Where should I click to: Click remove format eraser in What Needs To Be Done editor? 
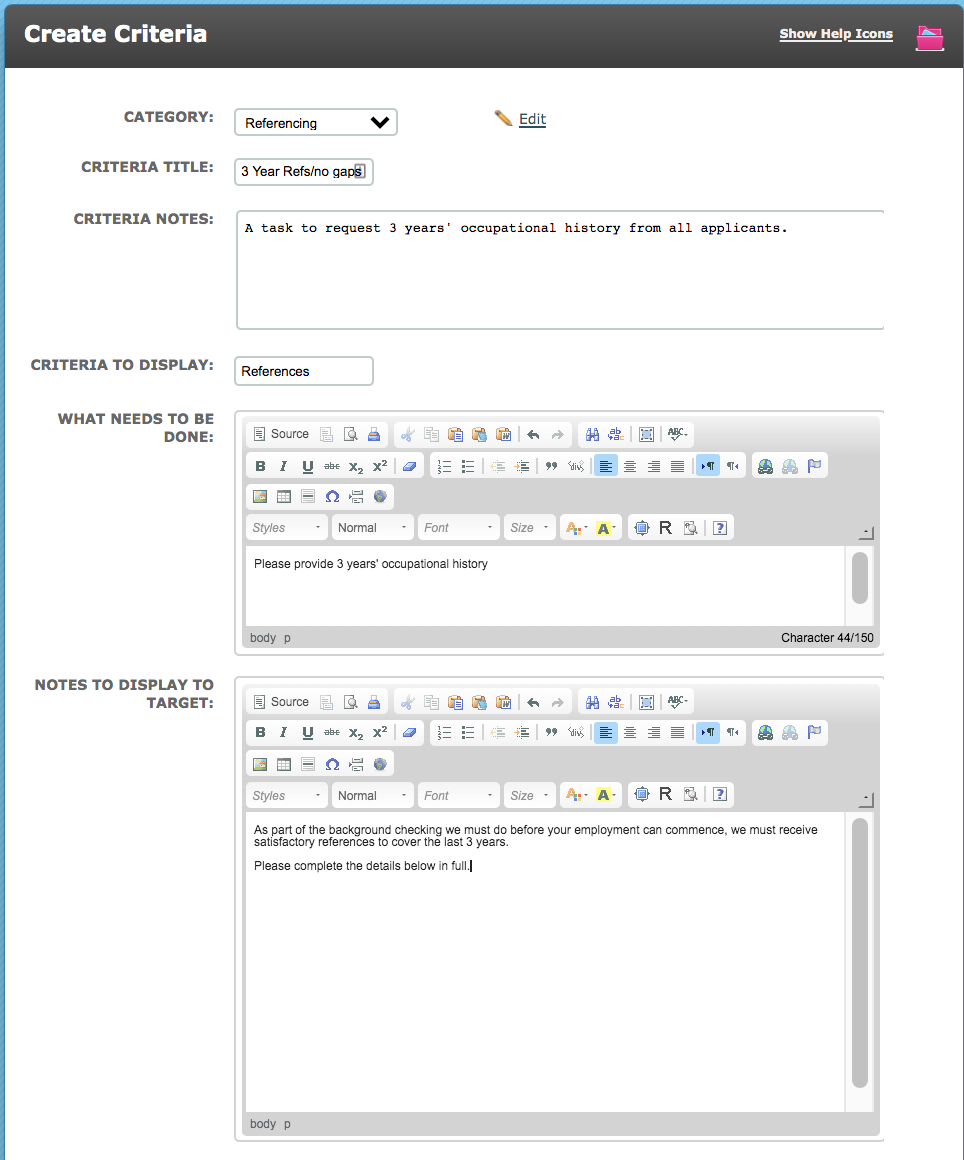tap(409, 466)
